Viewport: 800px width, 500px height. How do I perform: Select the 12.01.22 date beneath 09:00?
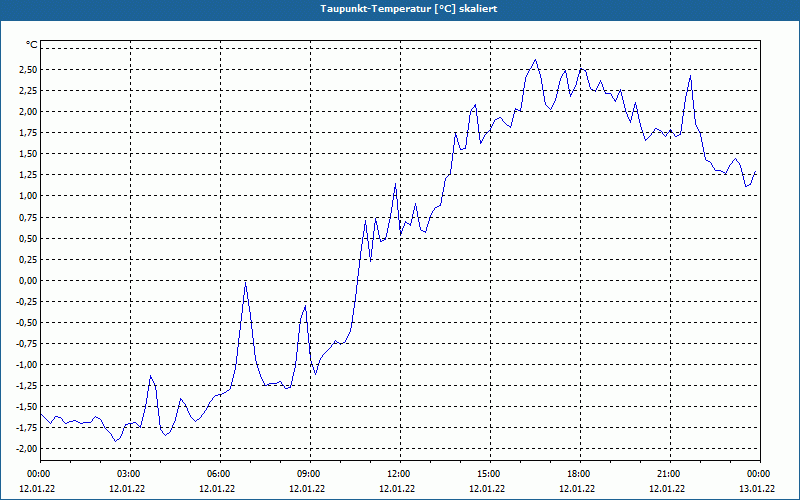(x=307, y=489)
